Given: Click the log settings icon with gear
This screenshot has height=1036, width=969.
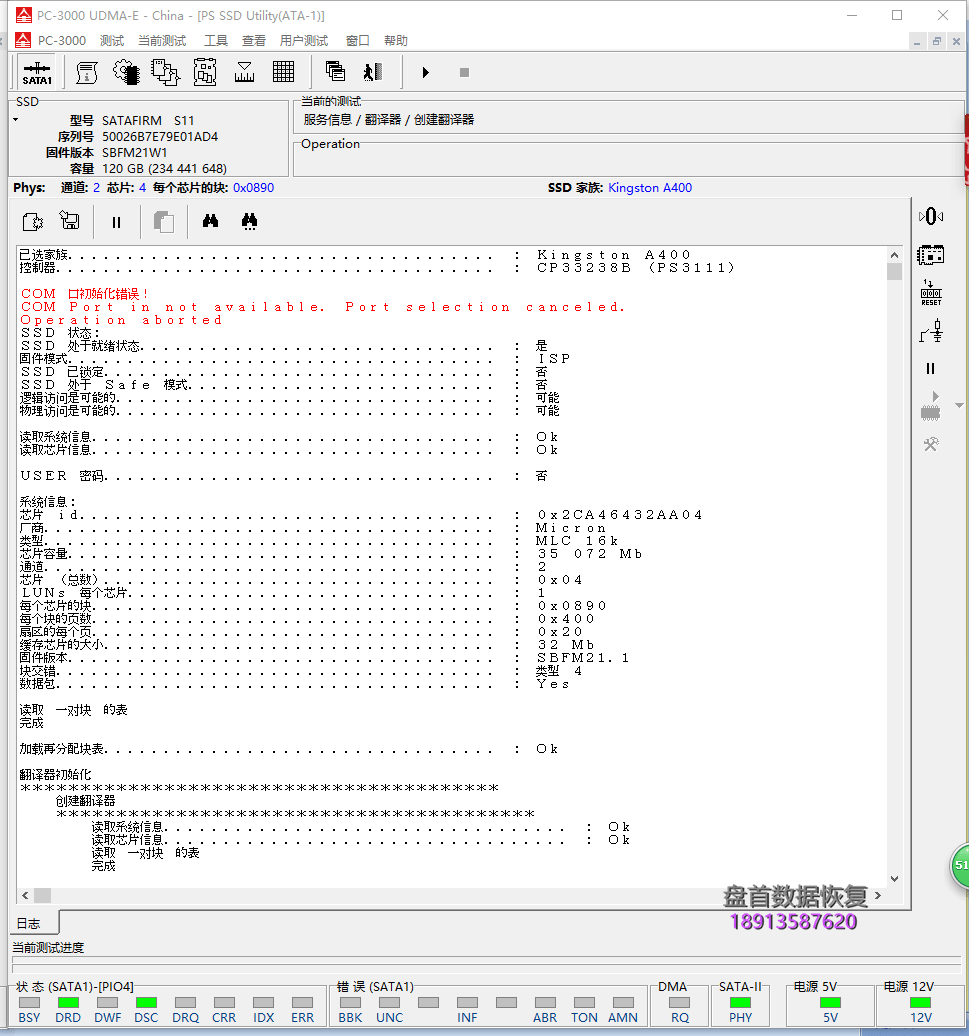Looking at the screenshot, I should pyautogui.click(x=32, y=221).
